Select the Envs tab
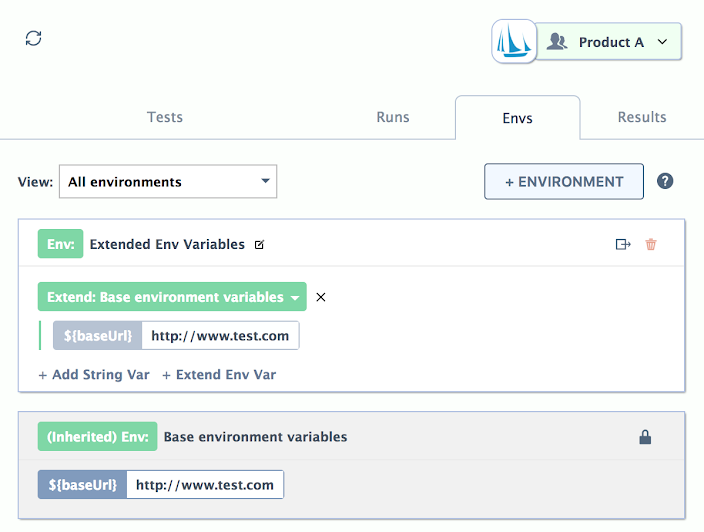Image resolution: width=704 pixels, height=532 pixels. coord(518,118)
